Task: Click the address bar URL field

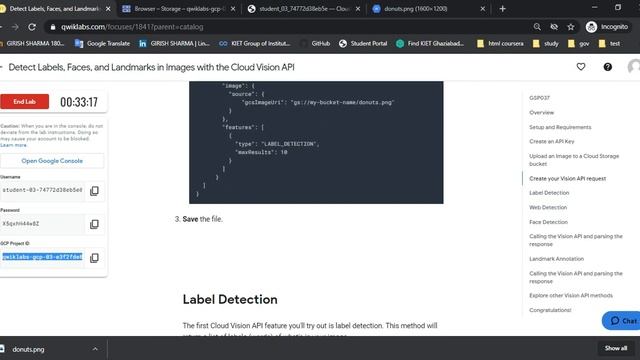Action: (x=286, y=27)
